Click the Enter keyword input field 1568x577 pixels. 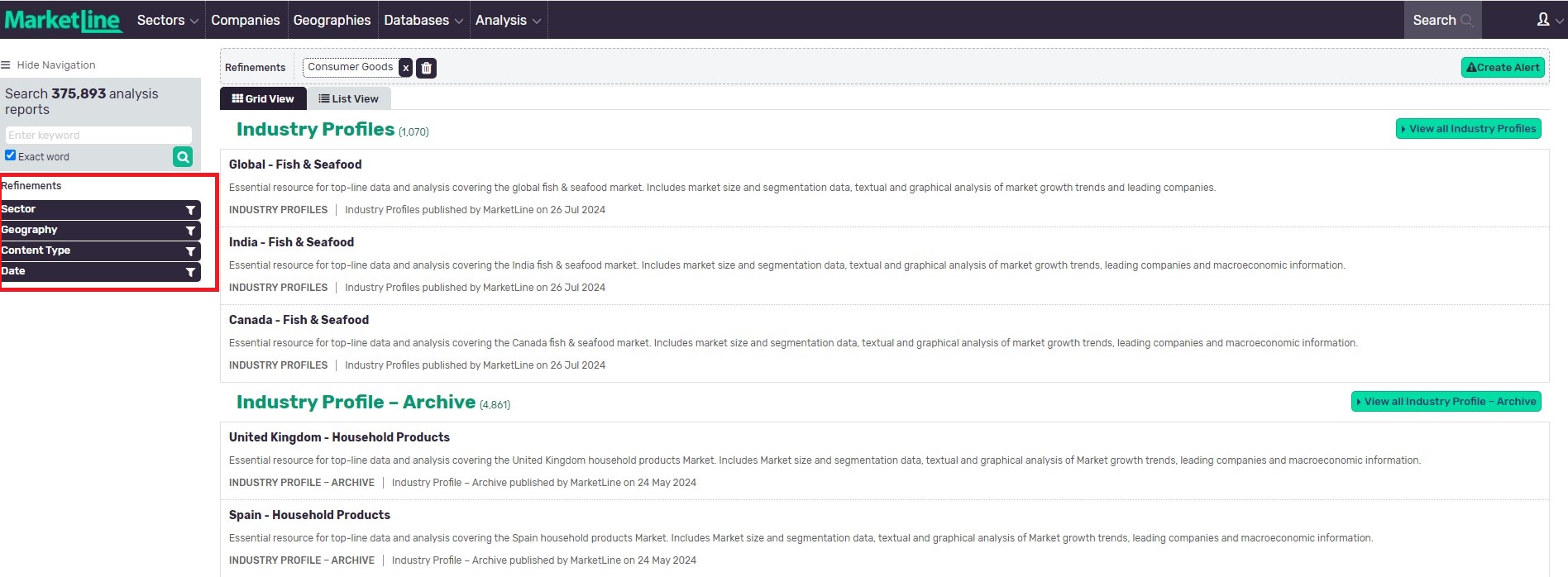coord(98,135)
